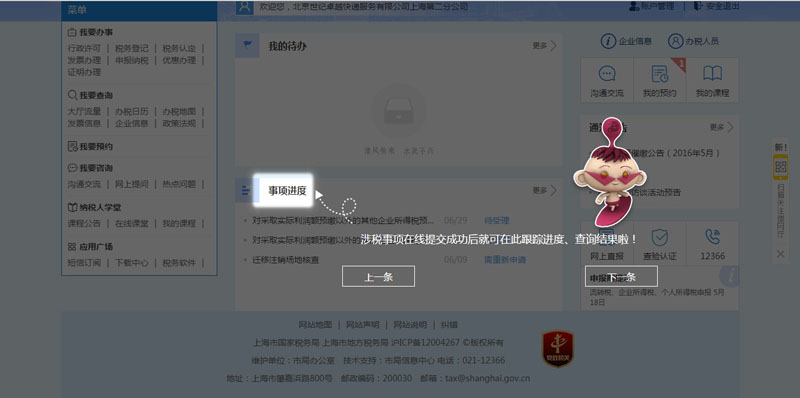Click 税务登记 in the menu
800x398 pixels.
[132, 48]
